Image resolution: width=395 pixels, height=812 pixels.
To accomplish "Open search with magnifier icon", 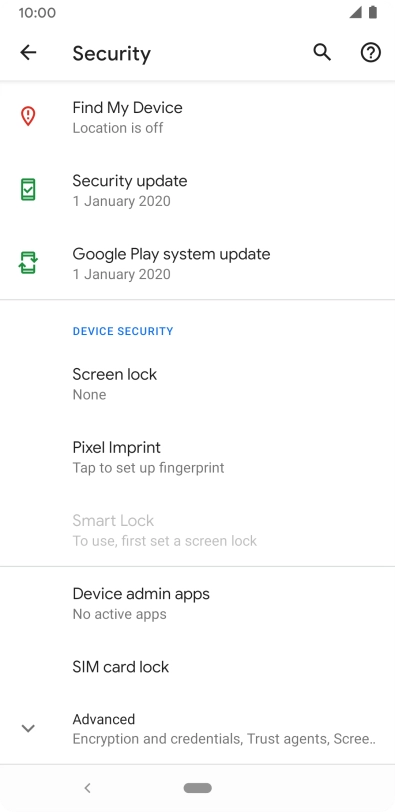I will [x=322, y=52].
